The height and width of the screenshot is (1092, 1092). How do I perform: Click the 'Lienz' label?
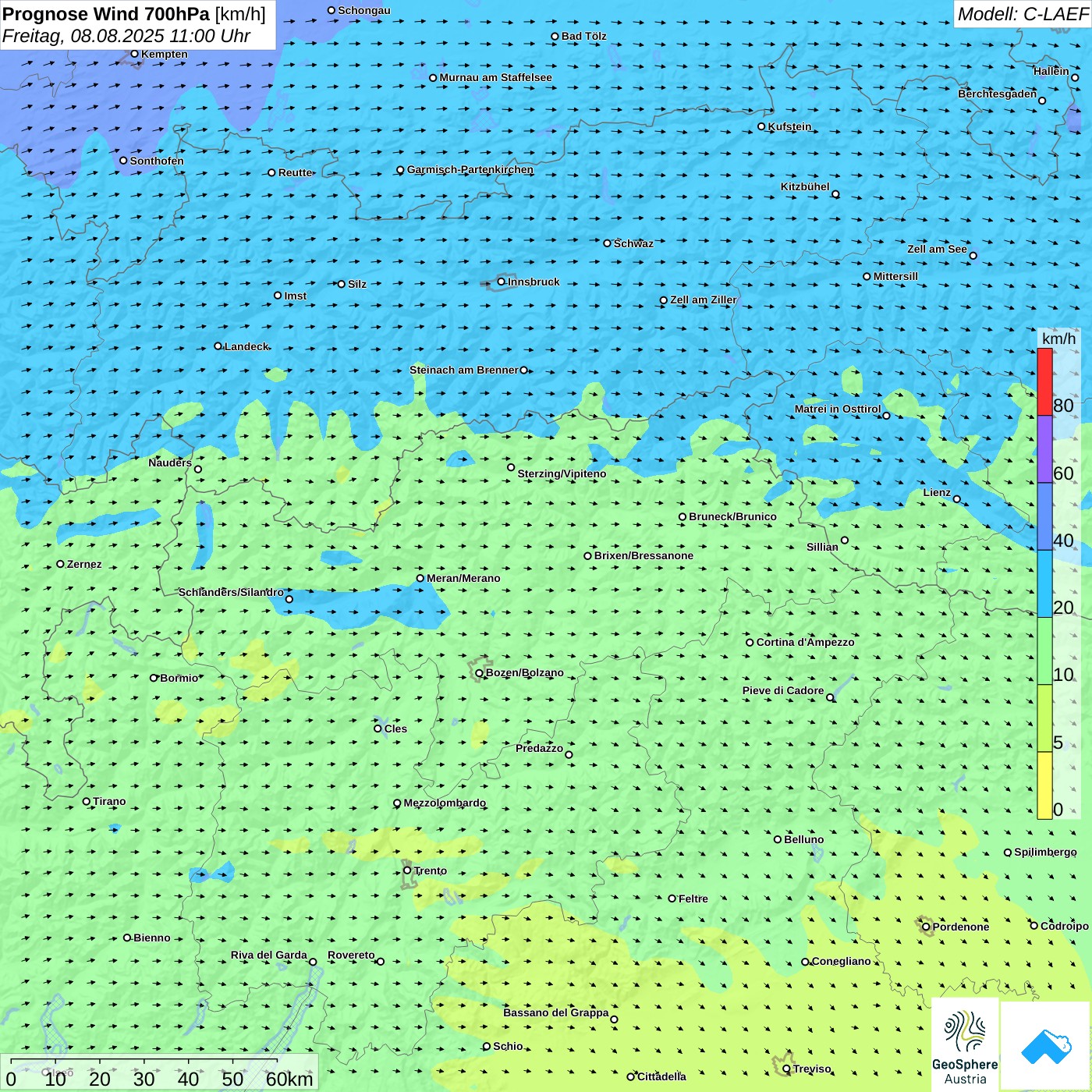point(938,492)
